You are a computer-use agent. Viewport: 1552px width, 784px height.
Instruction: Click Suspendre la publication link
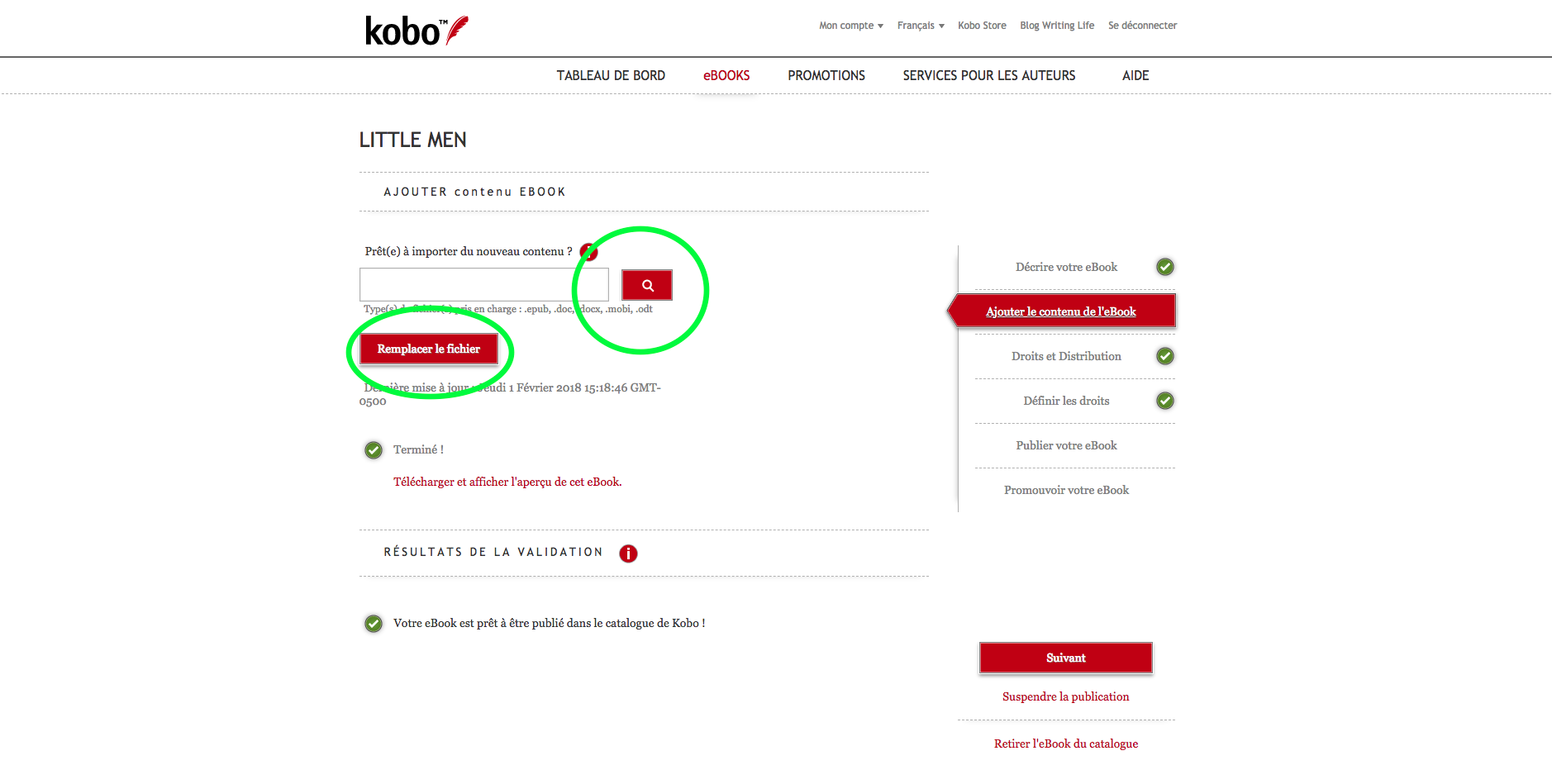pyautogui.click(x=1065, y=696)
